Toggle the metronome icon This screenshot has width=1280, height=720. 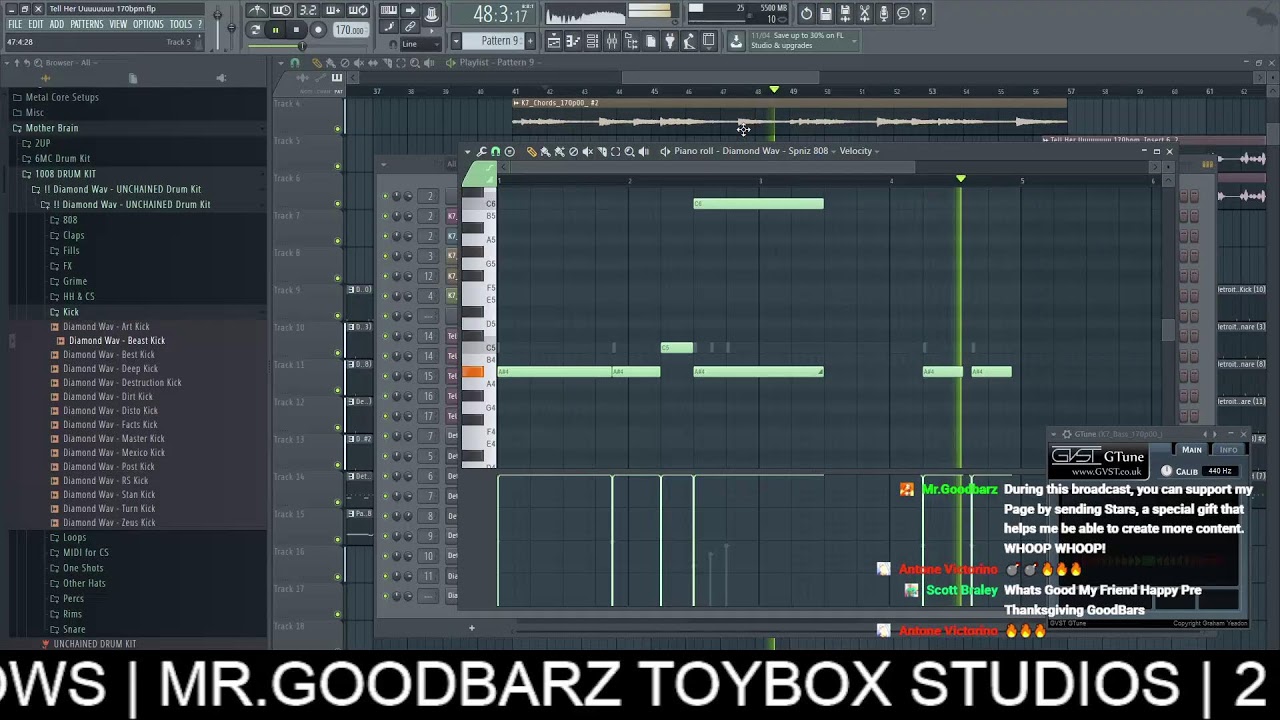(258, 10)
